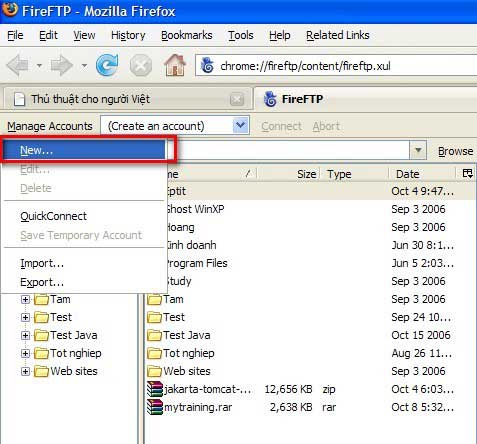Open the Back button history dropdown arrow
This screenshot has width=477, height=444.
pyautogui.click(x=39, y=66)
